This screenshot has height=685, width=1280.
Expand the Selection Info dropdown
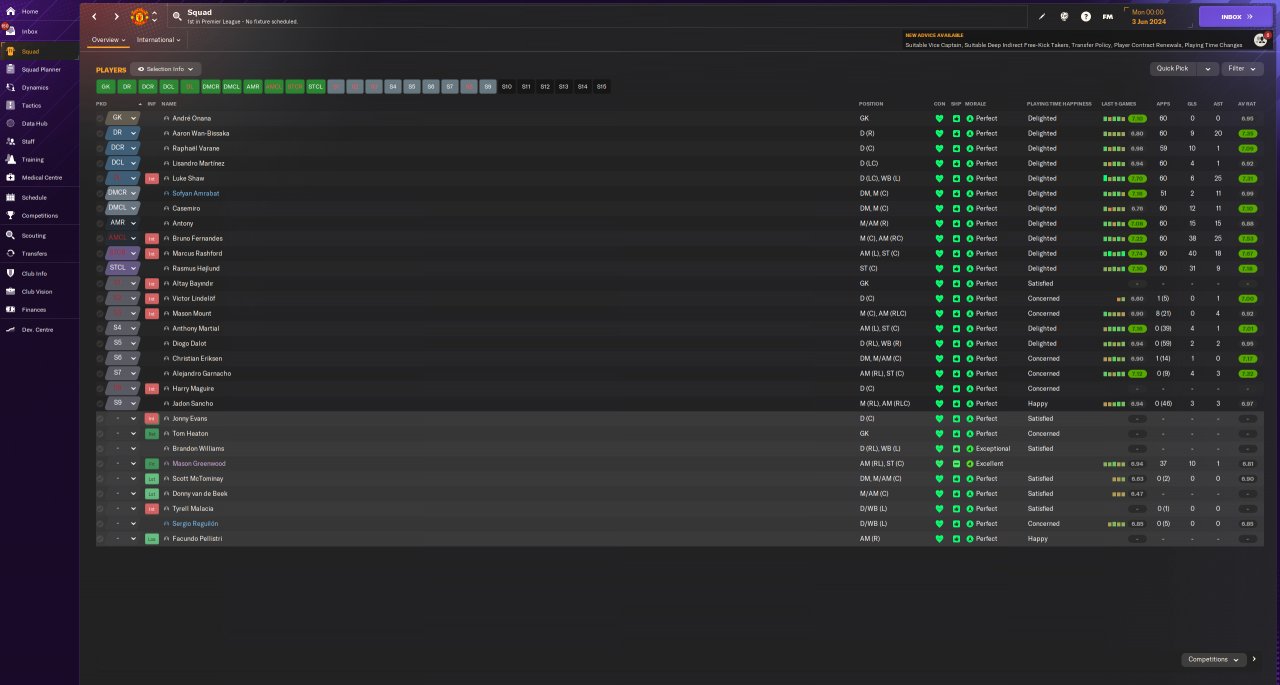[x=166, y=69]
